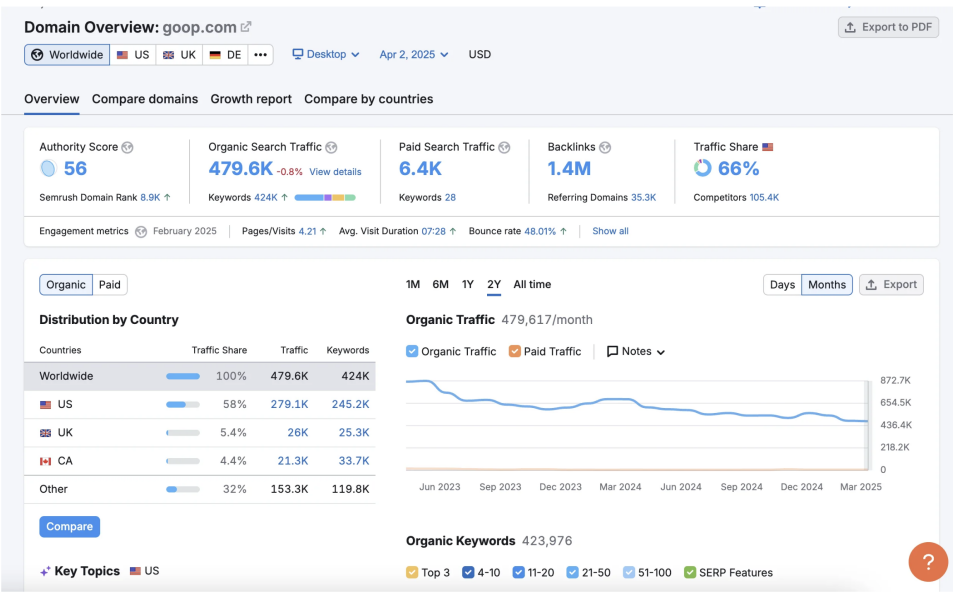Open the Notes dropdown
Screen dimensions: 955x600
point(636,351)
